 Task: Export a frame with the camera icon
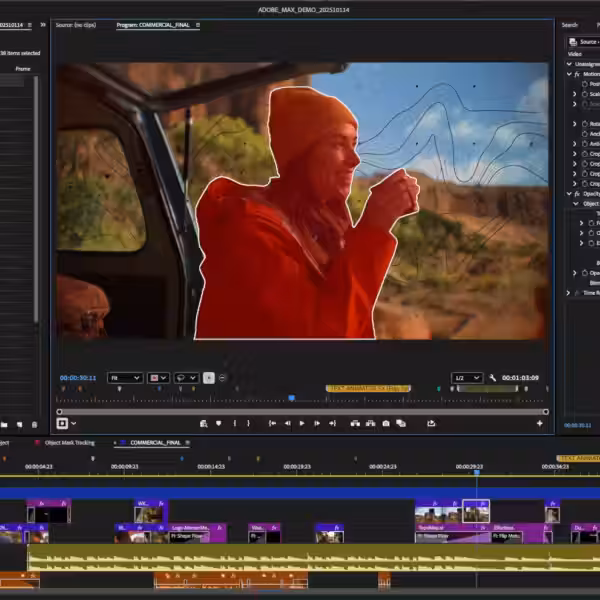(386, 423)
